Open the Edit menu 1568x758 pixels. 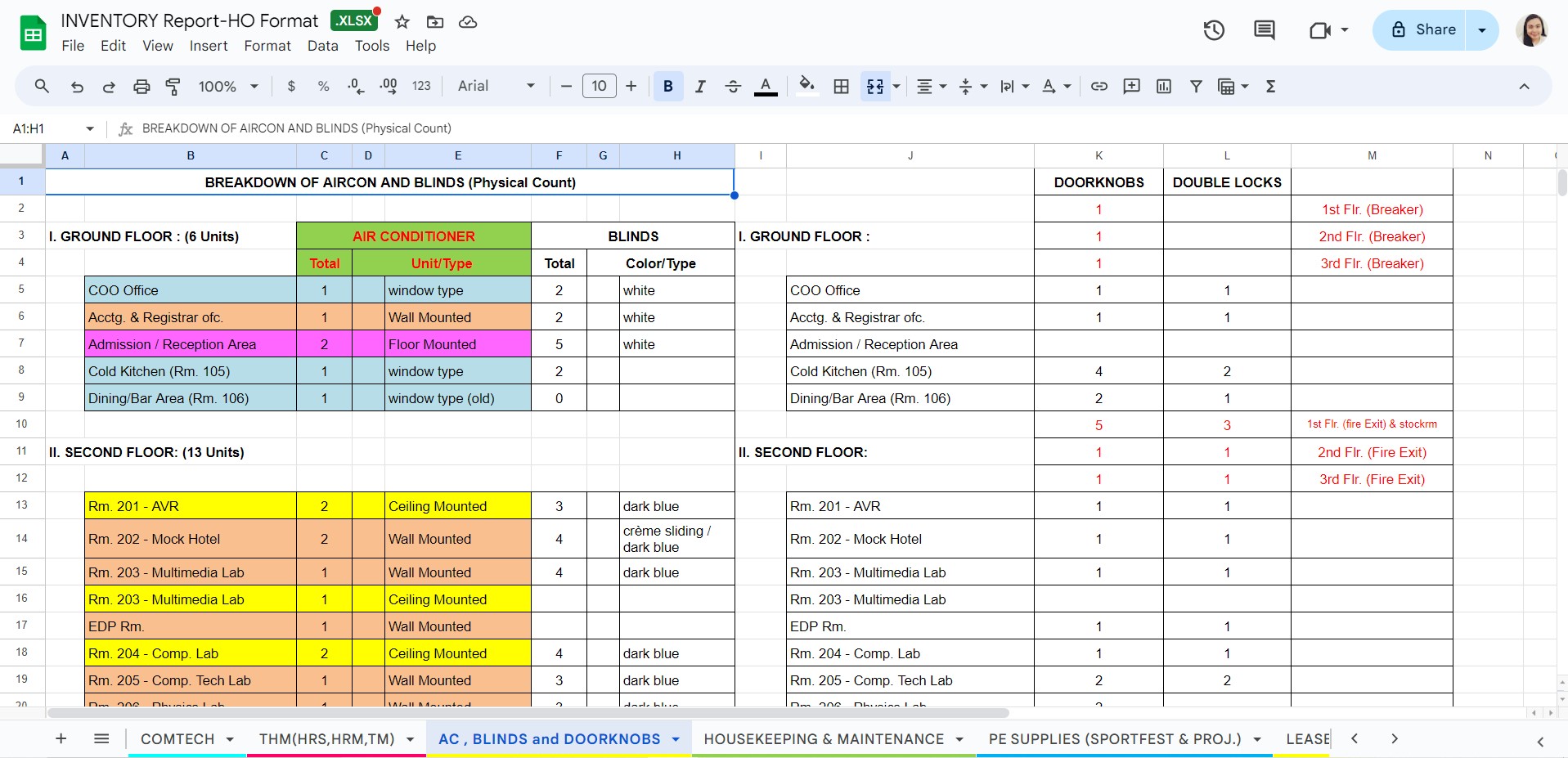point(113,46)
